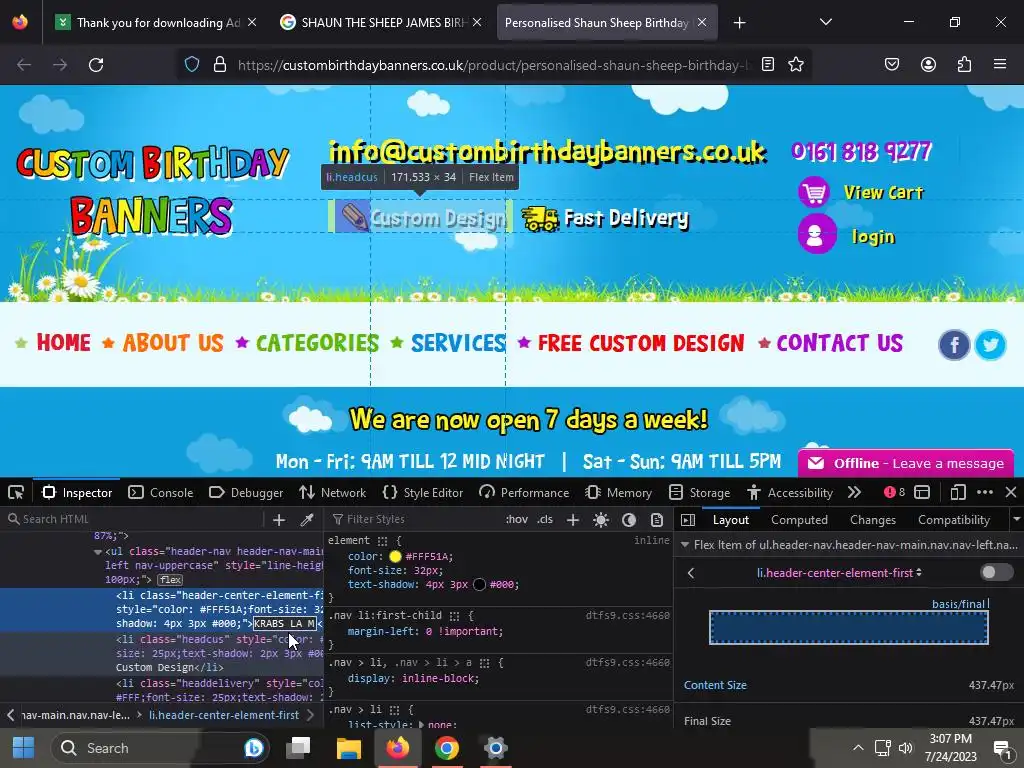Toggle flexbox overlay switch in Layout panel

[x=997, y=573]
